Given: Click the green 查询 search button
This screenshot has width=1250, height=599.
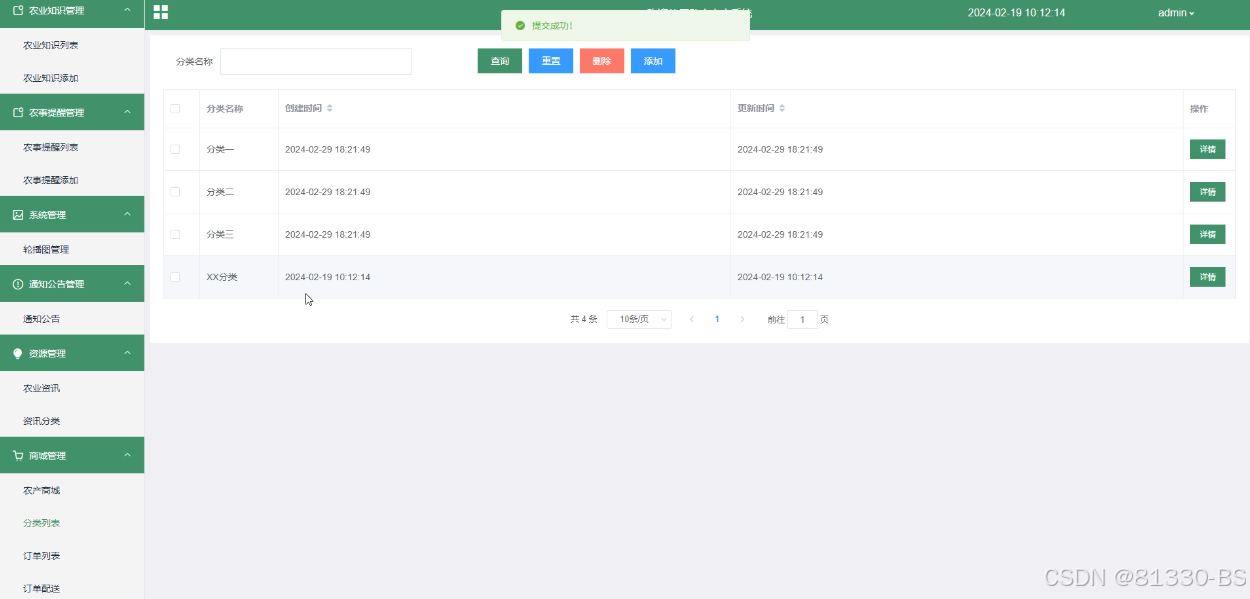Looking at the screenshot, I should [x=500, y=61].
